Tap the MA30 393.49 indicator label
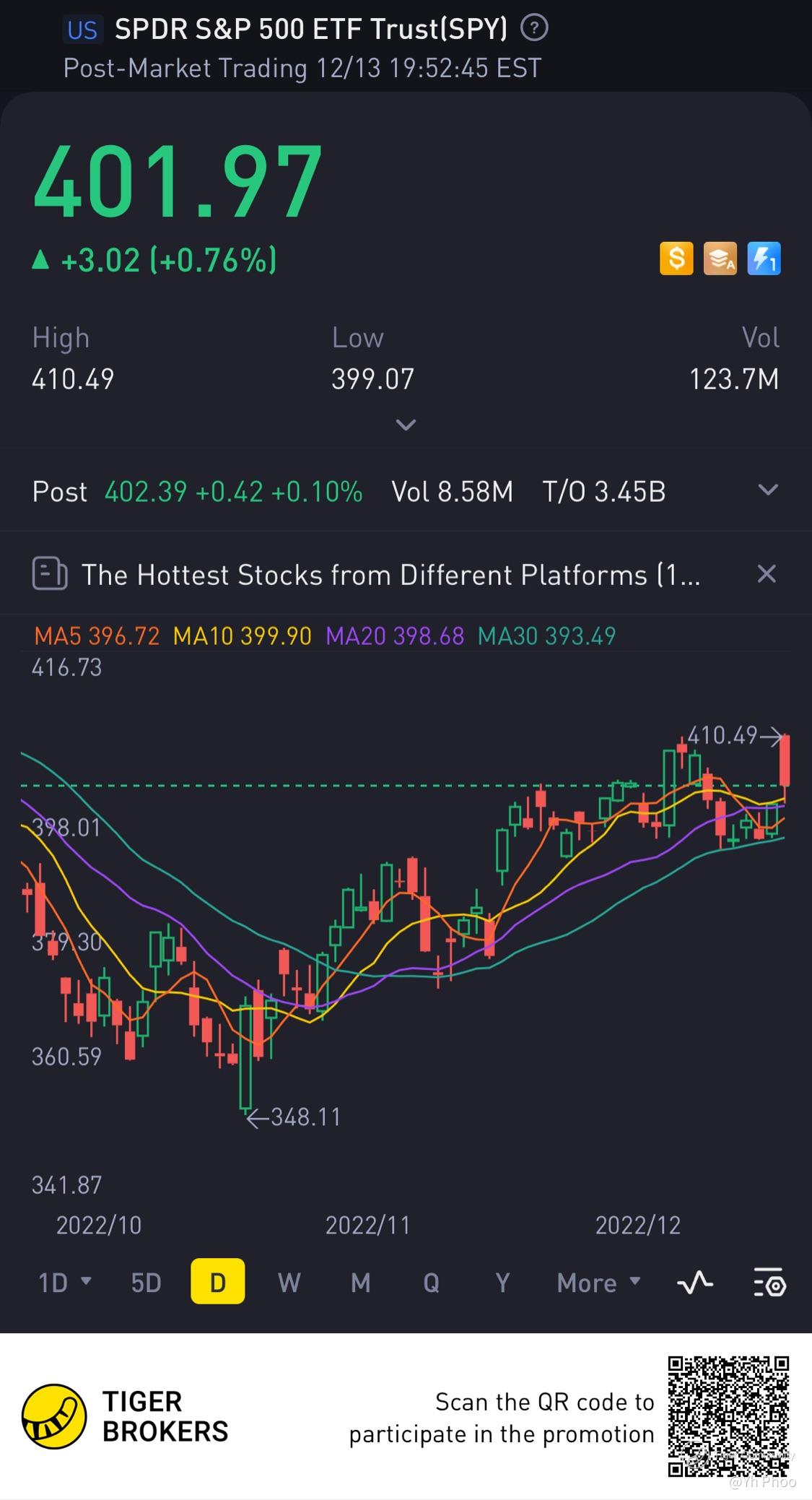 click(x=547, y=636)
